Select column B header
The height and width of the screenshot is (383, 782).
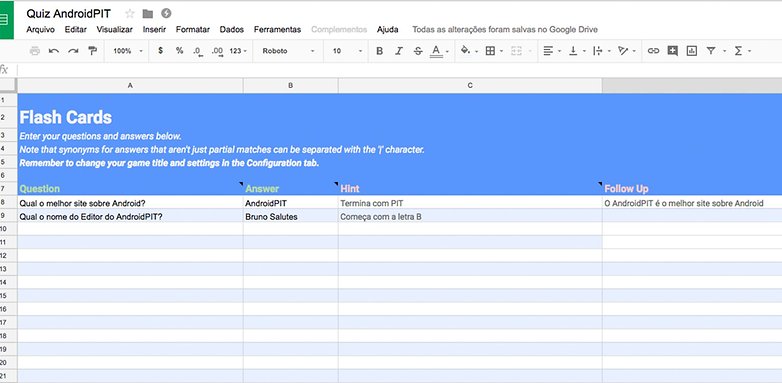[x=290, y=86]
